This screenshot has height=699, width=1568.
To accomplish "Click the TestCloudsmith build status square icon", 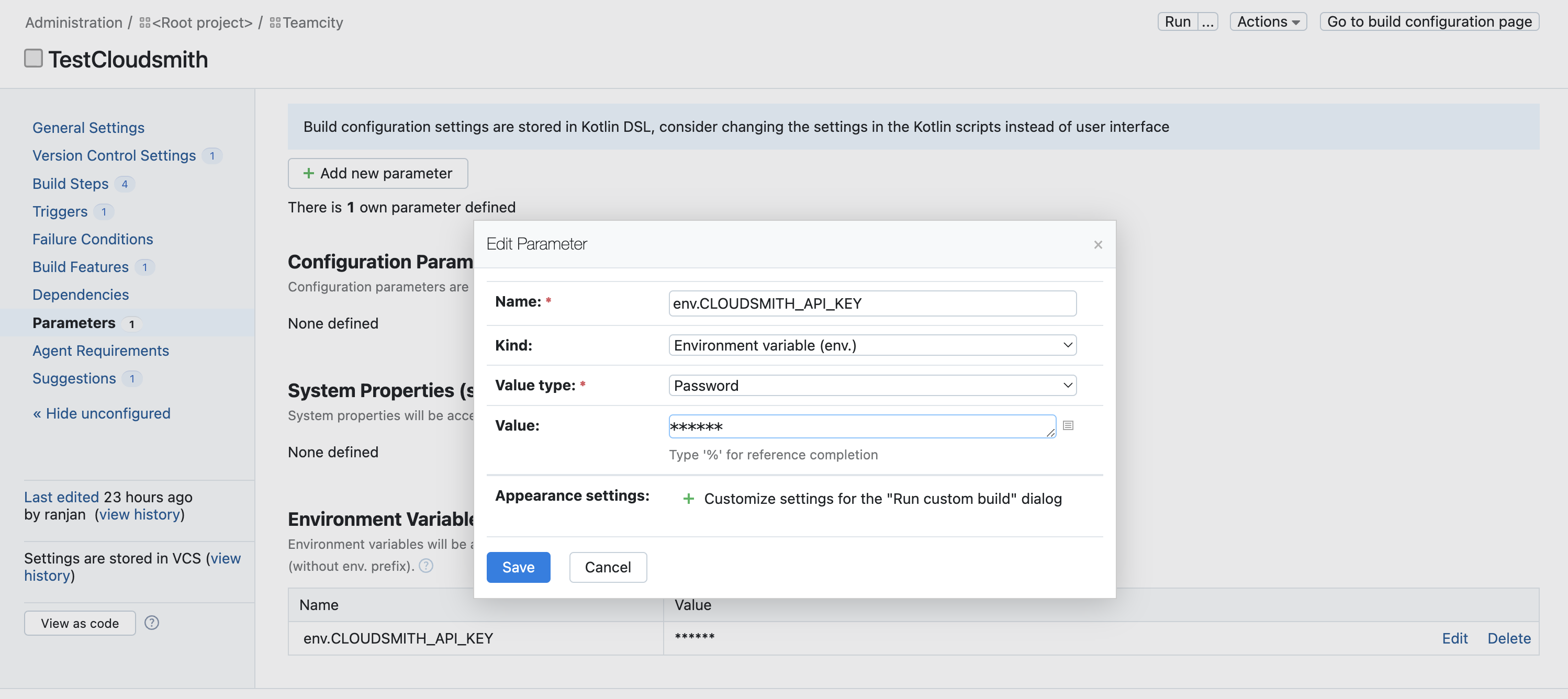I will click(33, 59).
